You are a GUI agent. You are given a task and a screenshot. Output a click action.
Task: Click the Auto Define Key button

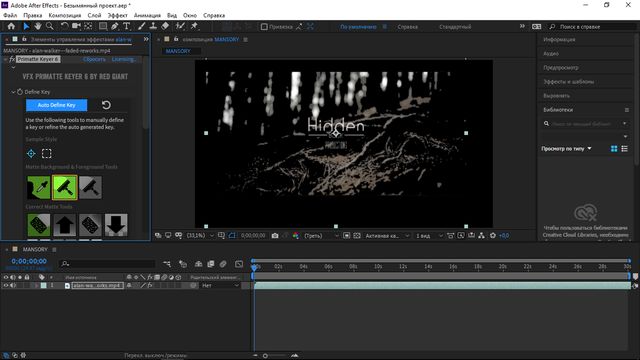pyautogui.click(x=56, y=105)
